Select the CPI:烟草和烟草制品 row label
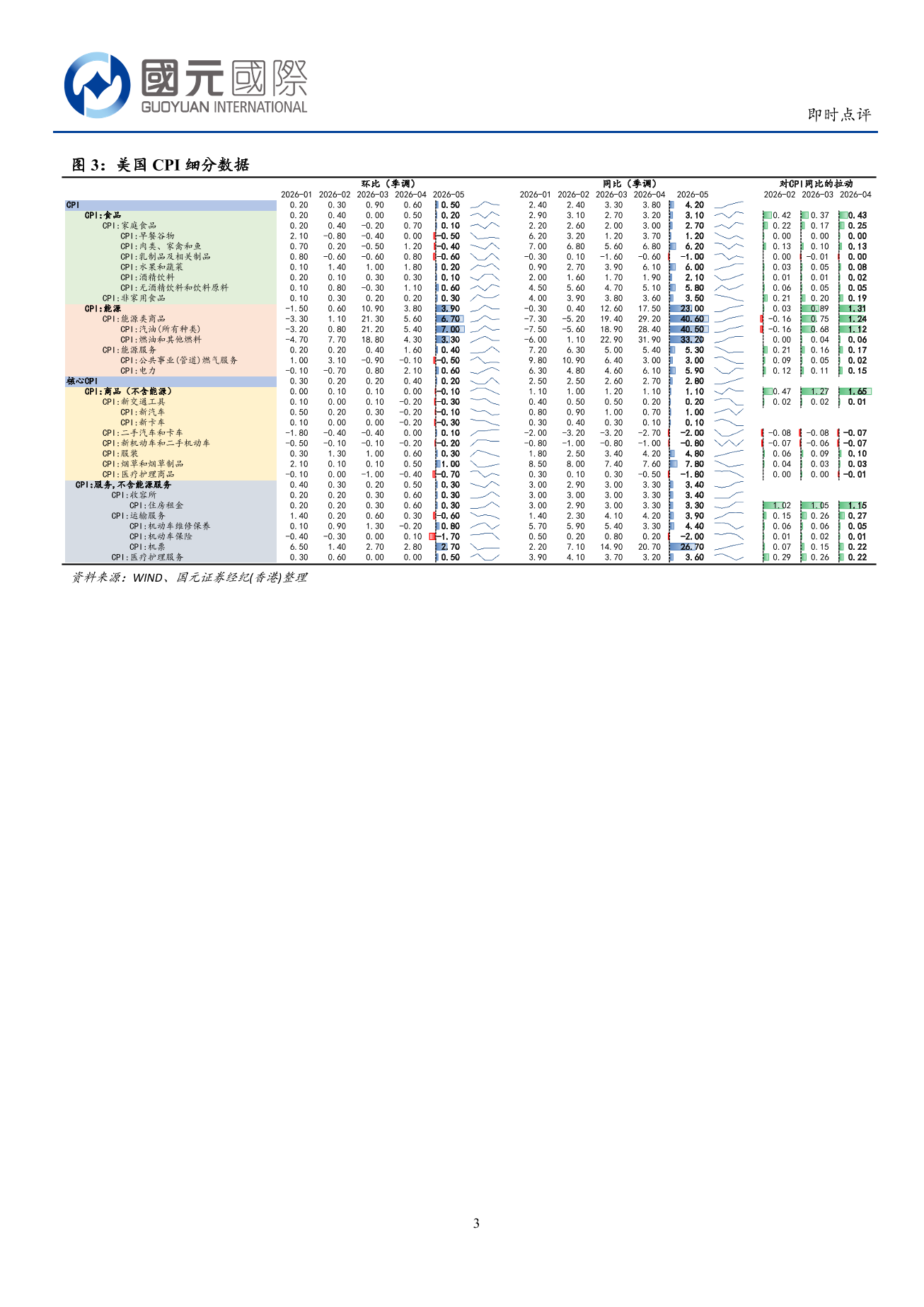 point(142,464)
